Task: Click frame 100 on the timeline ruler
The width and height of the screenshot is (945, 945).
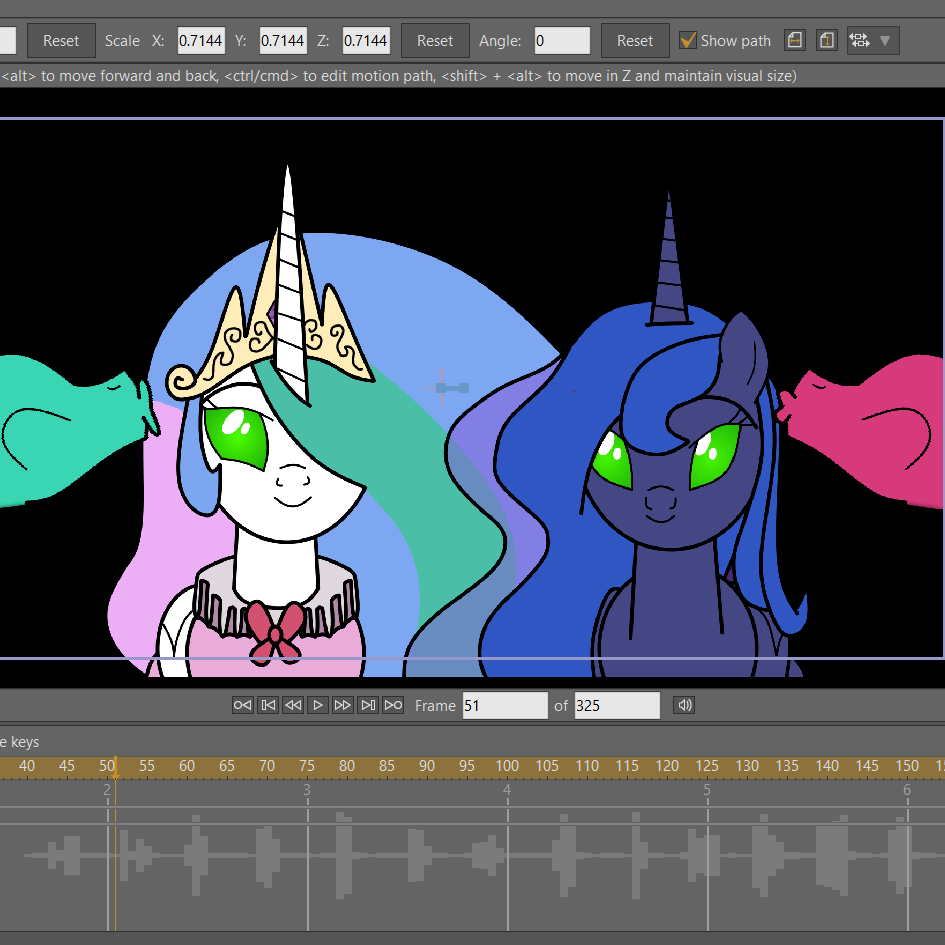Action: click(507, 766)
